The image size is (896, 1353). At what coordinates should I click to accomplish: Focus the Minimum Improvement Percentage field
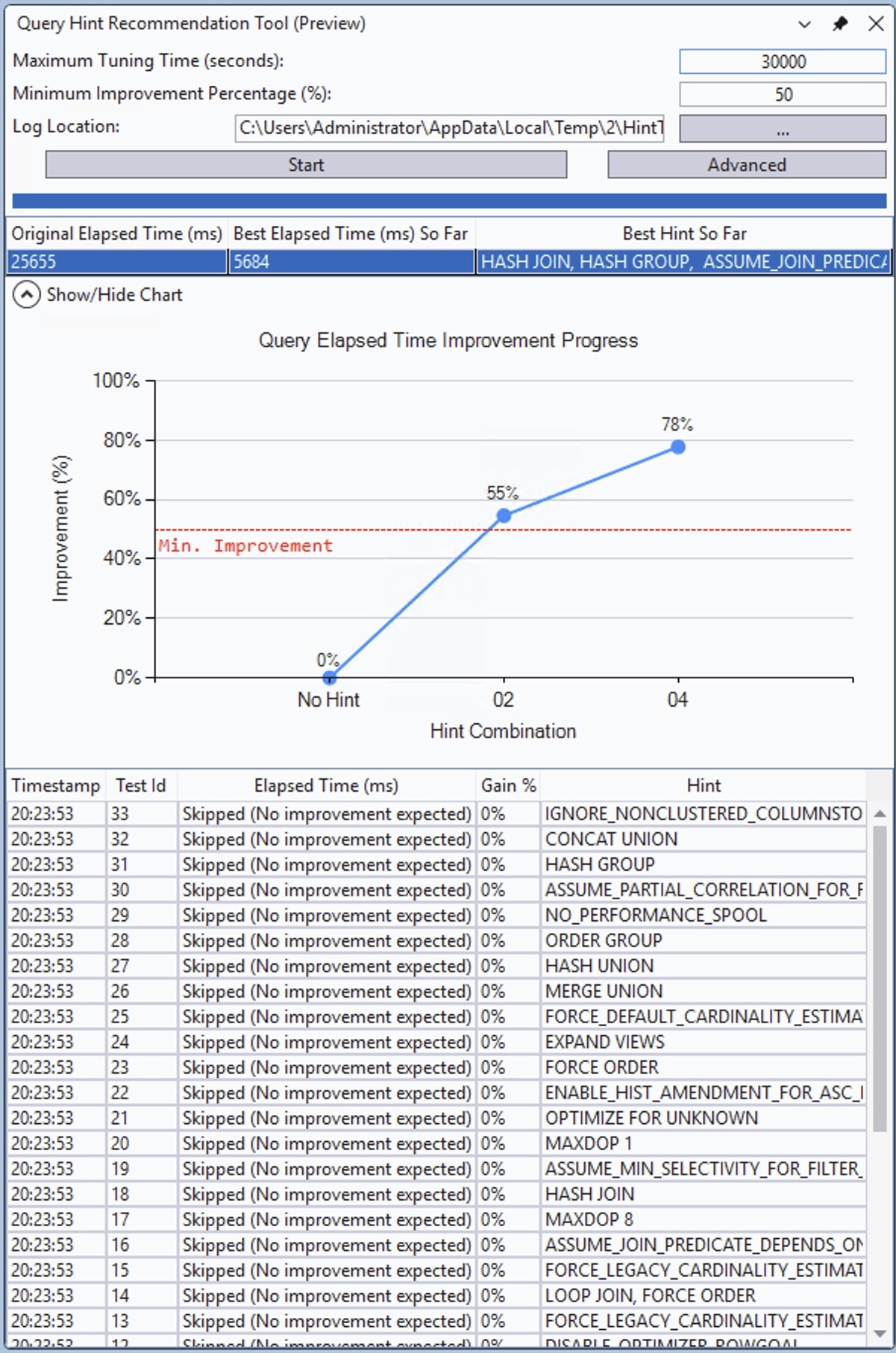point(782,95)
